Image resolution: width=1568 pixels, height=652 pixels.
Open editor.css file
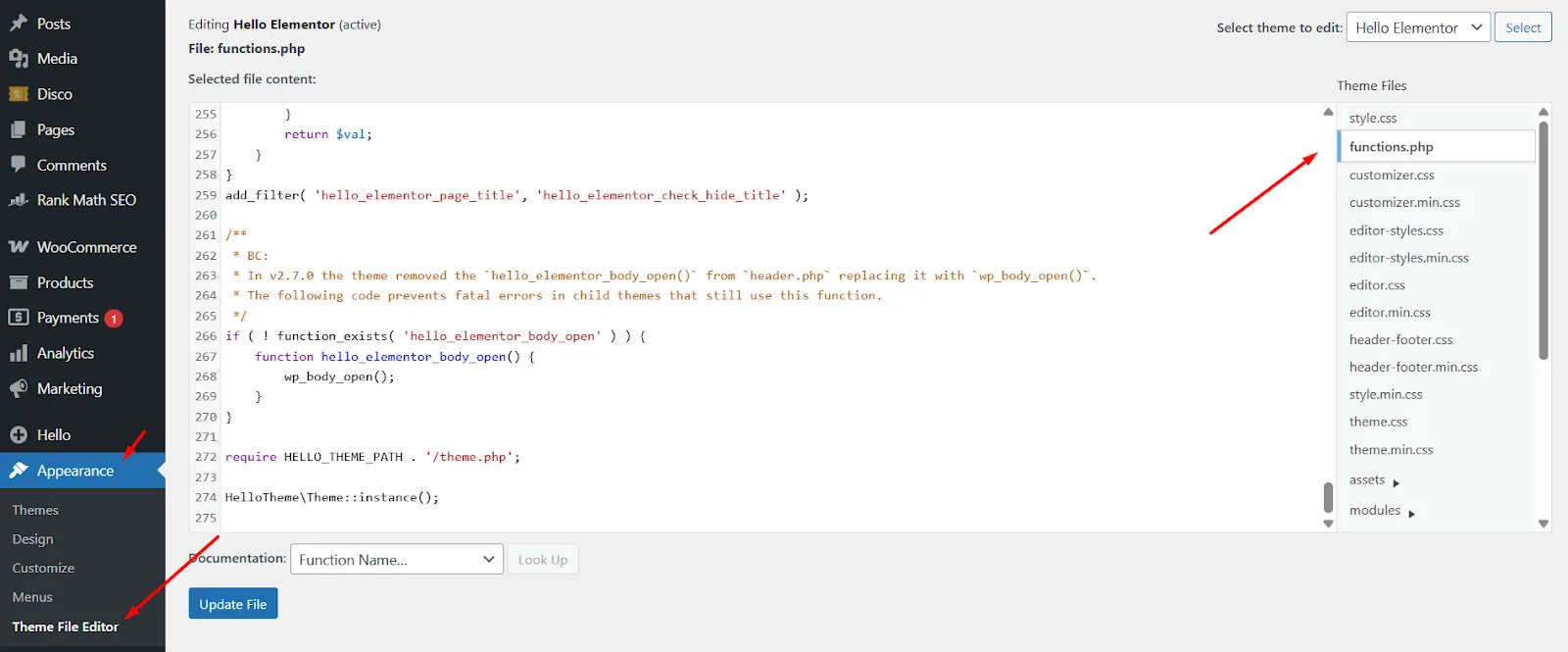coord(1377,285)
